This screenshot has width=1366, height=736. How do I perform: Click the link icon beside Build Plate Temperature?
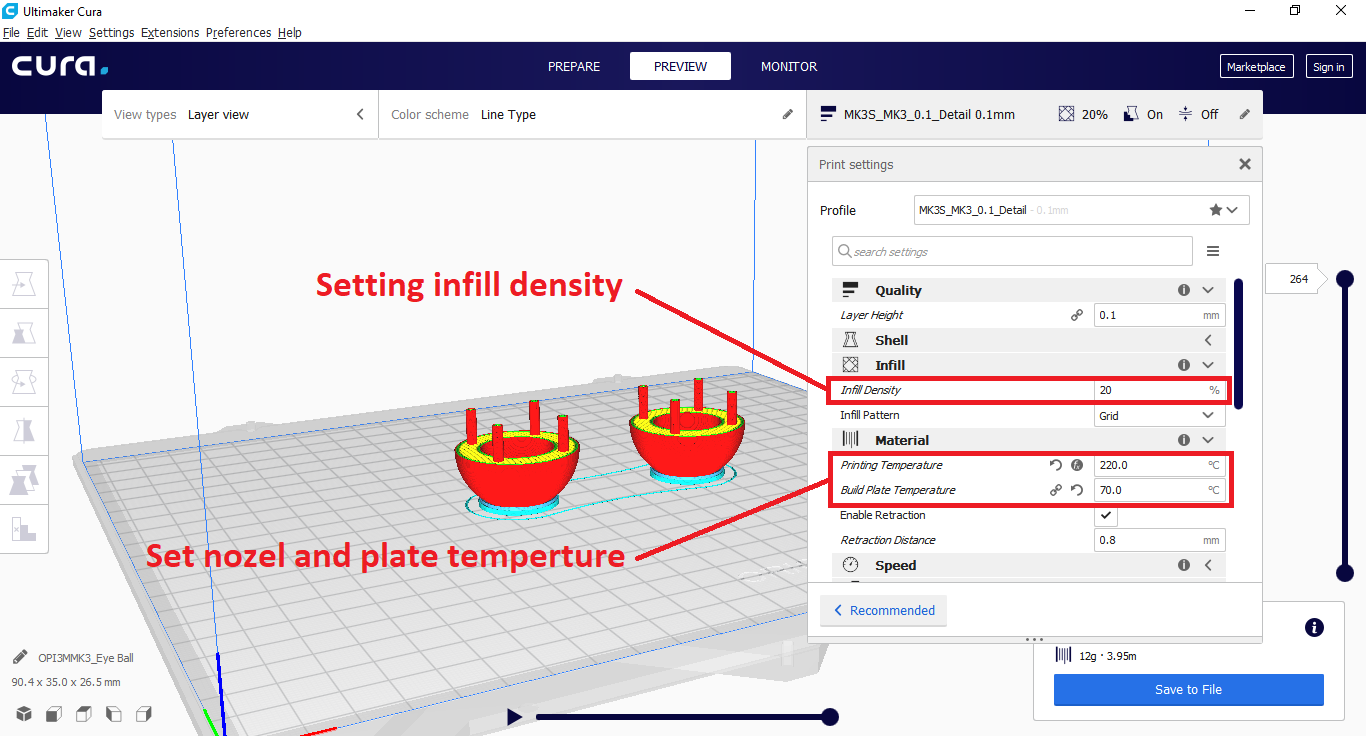point(1056,490)
